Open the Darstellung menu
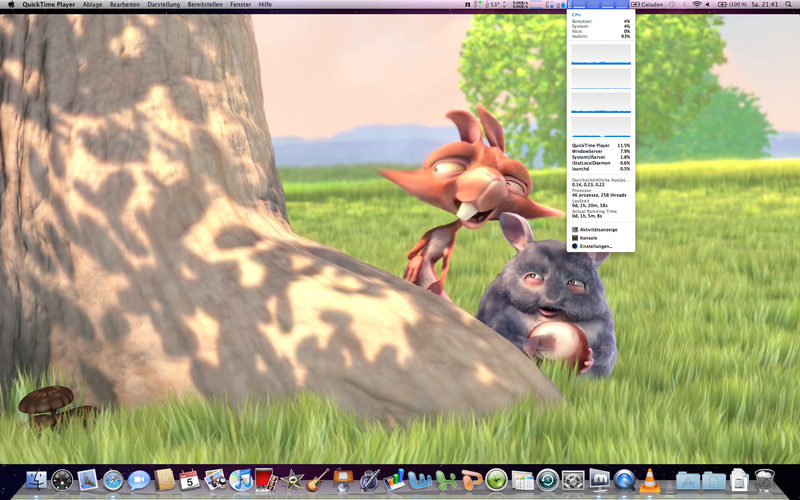The height and width of the screenshot is (500, 800). (x=164, y=5)
